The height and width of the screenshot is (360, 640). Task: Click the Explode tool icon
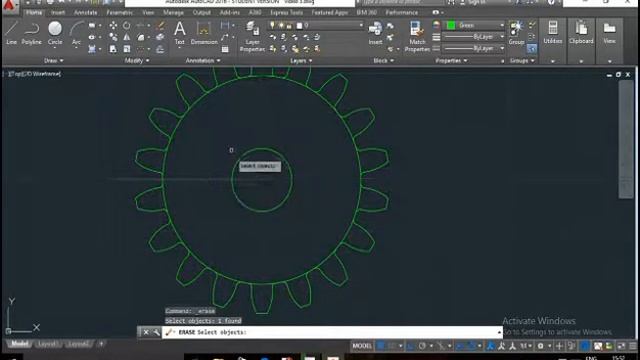(x=160, y=37)
